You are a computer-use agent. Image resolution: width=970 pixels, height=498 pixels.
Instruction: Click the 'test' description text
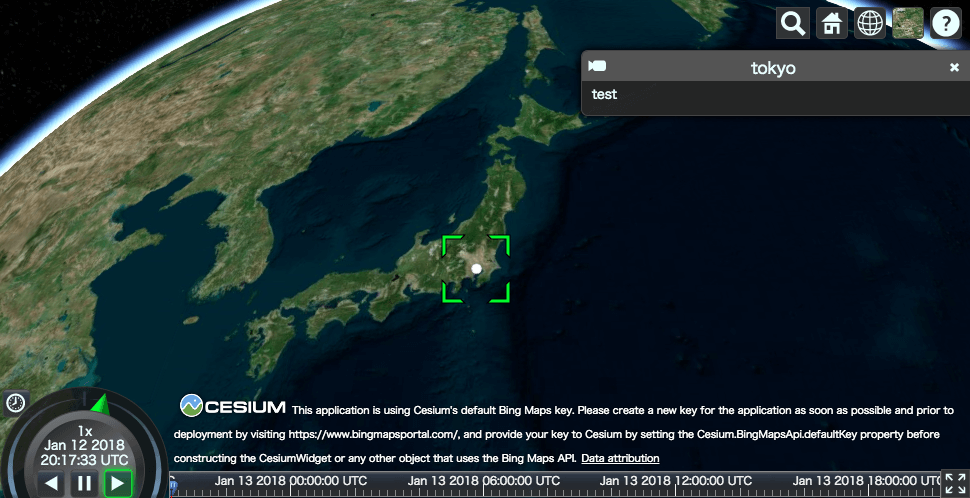tap(604, 95)
